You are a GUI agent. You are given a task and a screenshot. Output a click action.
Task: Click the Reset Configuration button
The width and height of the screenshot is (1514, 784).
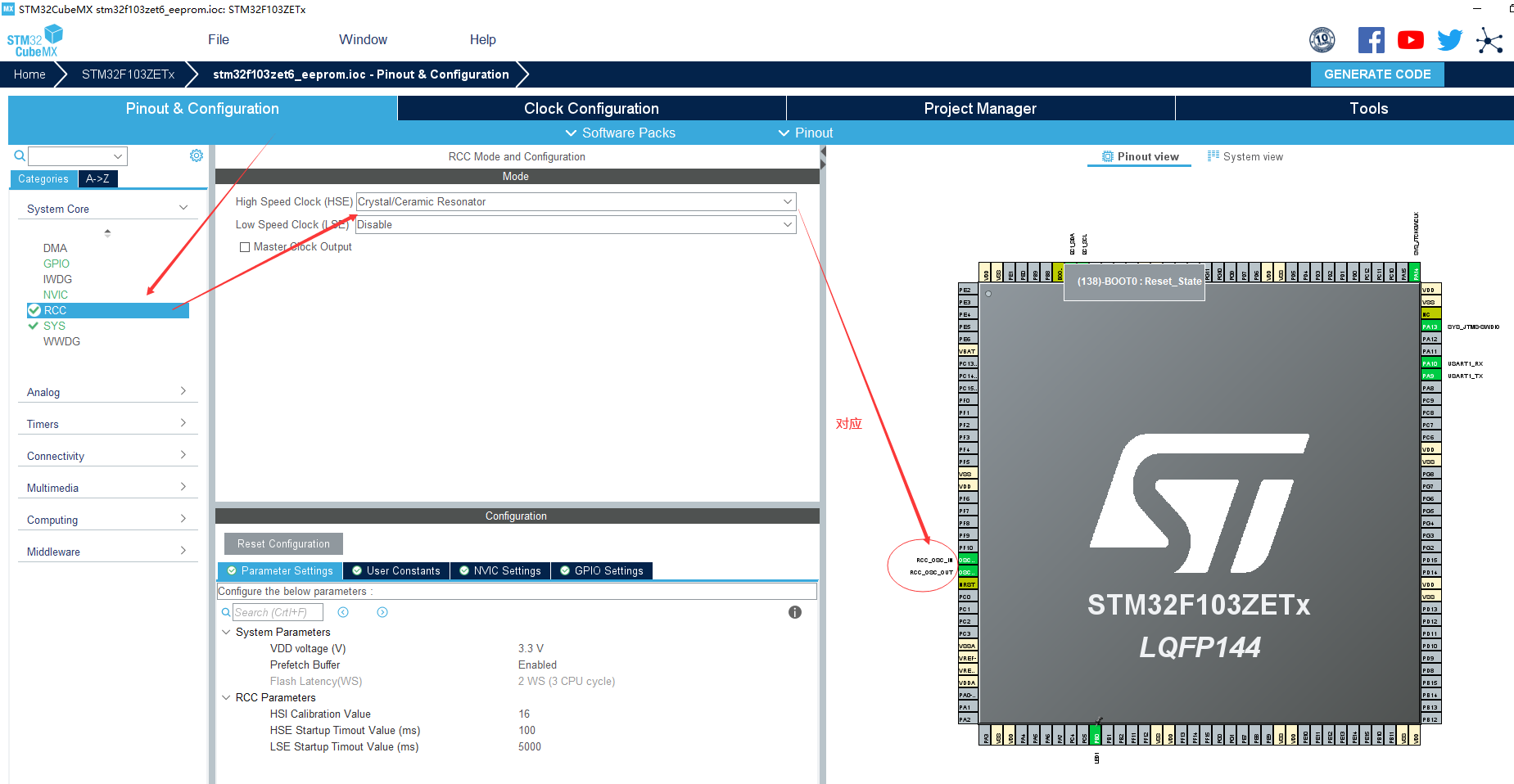[x=282, y=543]
